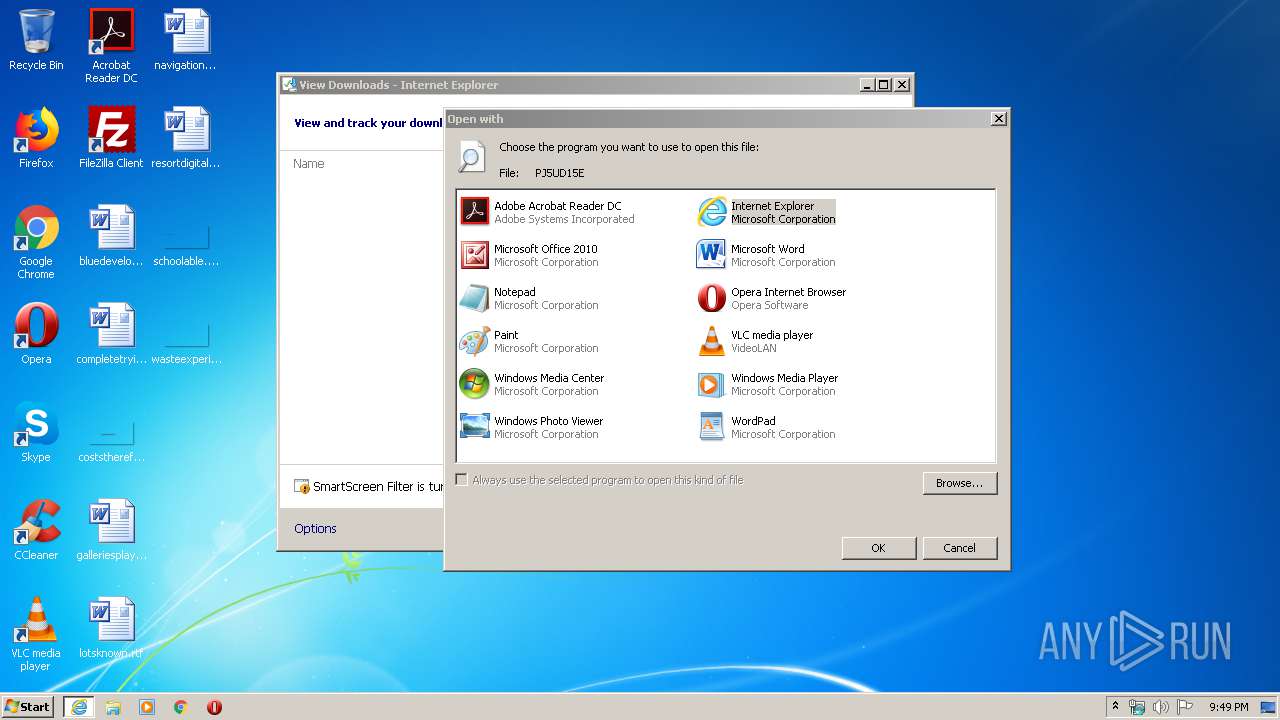Choose Internet Explorer icon in the program list

pyautogui.click(x=711, y=212)
